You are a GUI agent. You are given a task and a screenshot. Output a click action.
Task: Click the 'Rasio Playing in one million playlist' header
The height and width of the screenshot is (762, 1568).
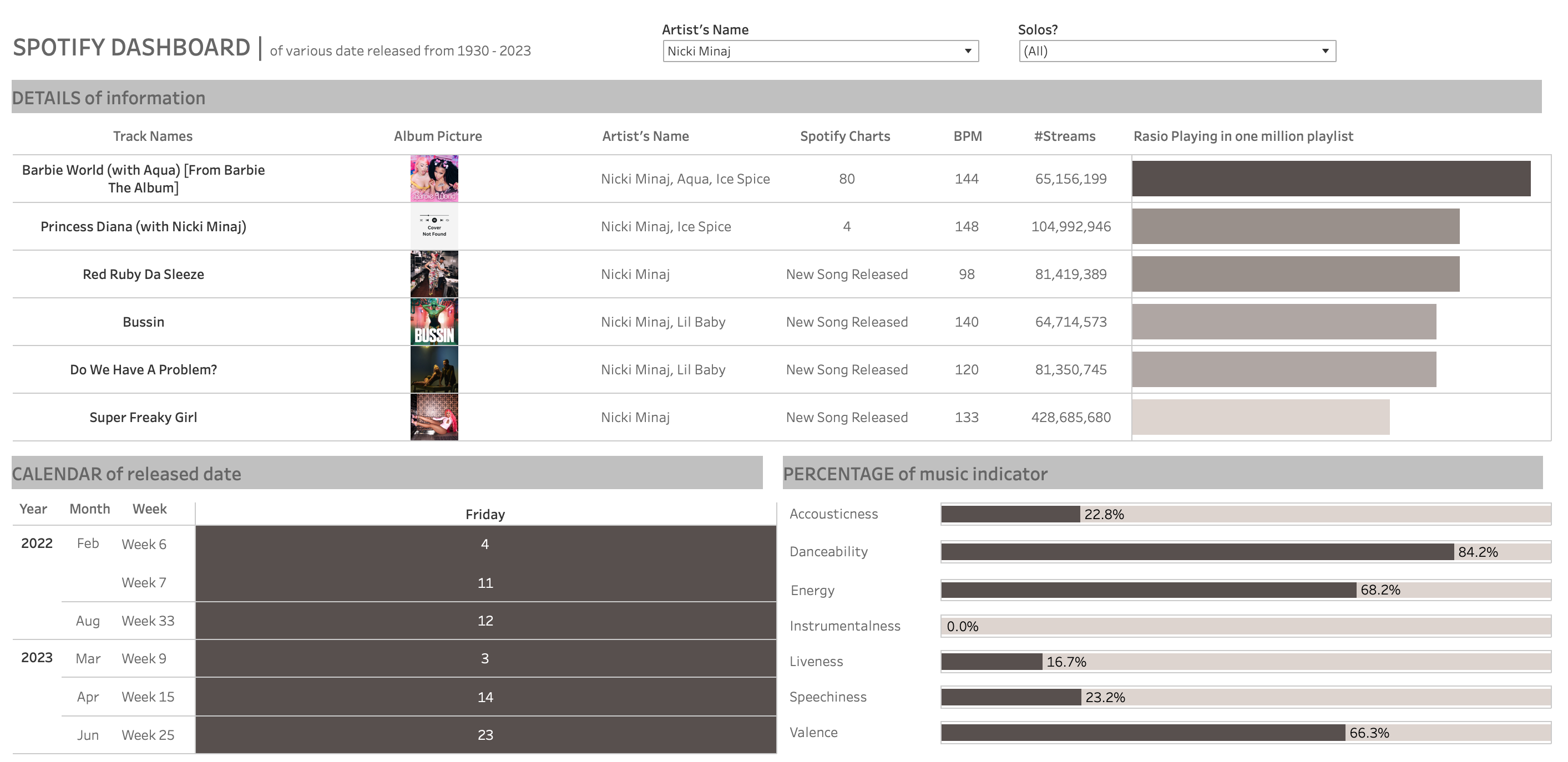pos(1243,136)
